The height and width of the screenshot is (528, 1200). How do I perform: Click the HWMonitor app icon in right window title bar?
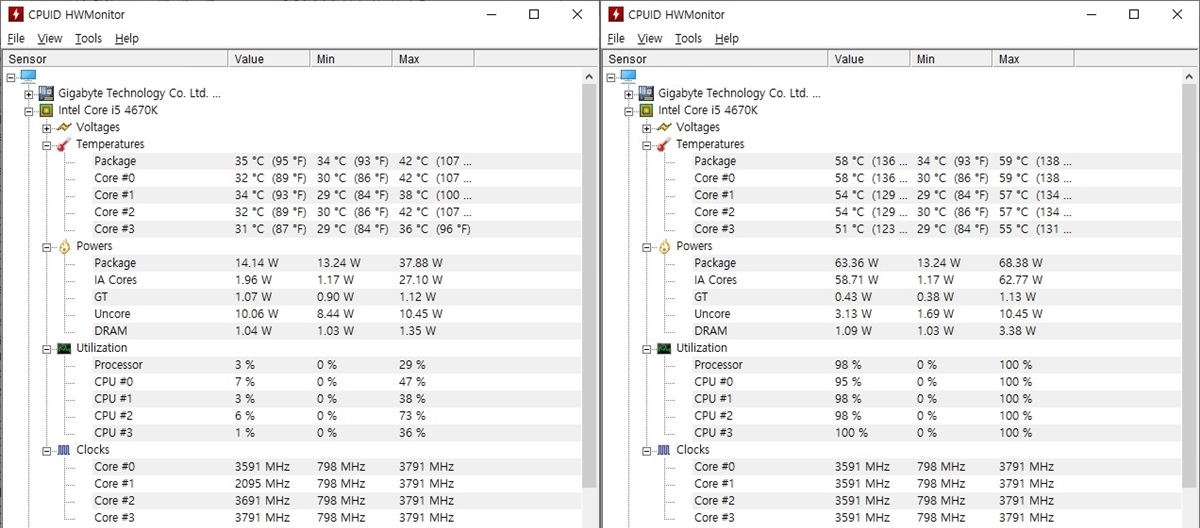pyautogui.click(x=615, y=14)
